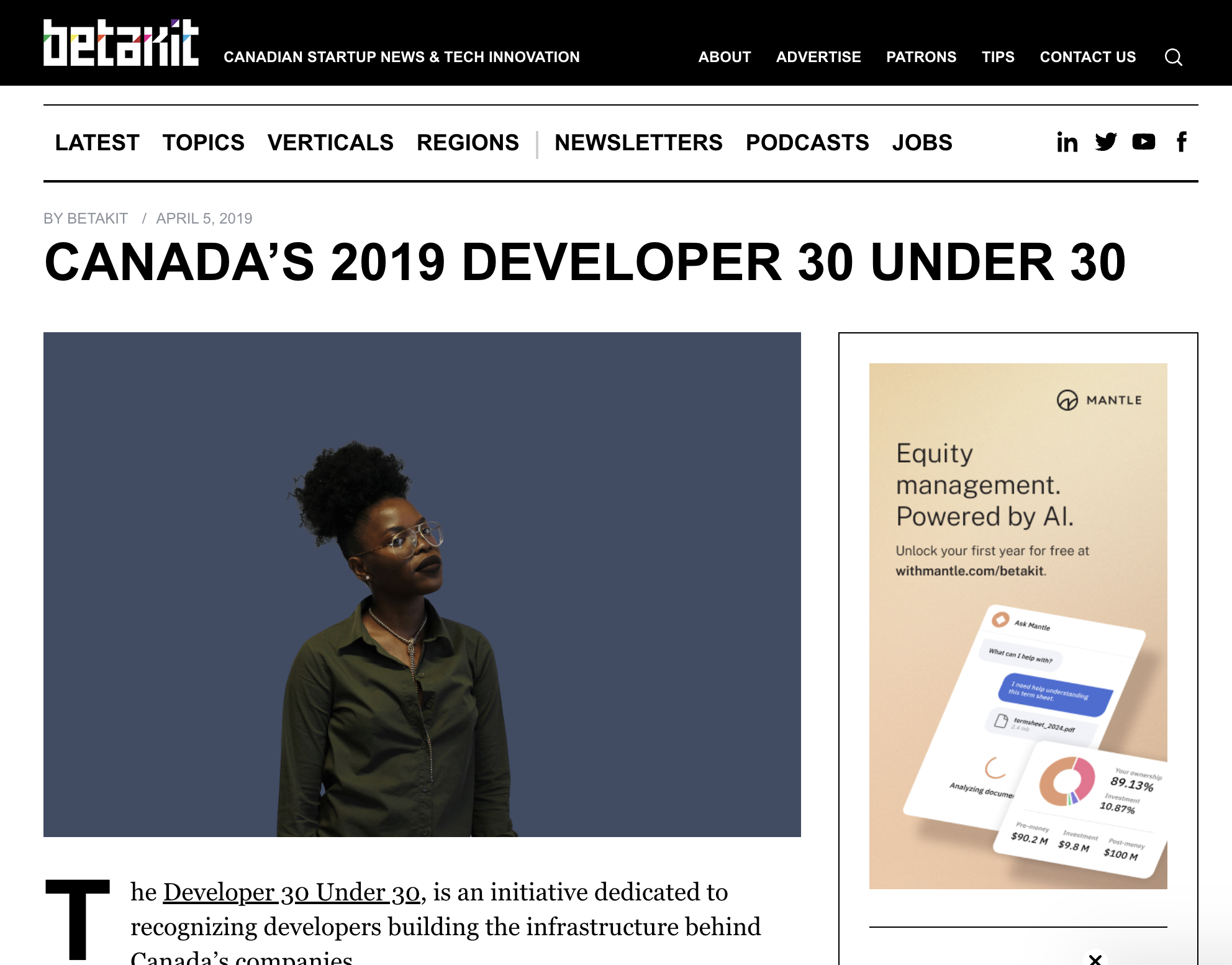Screen dimensions: 1232x965
Task: Open the Newsletters page
Action: 638,143
